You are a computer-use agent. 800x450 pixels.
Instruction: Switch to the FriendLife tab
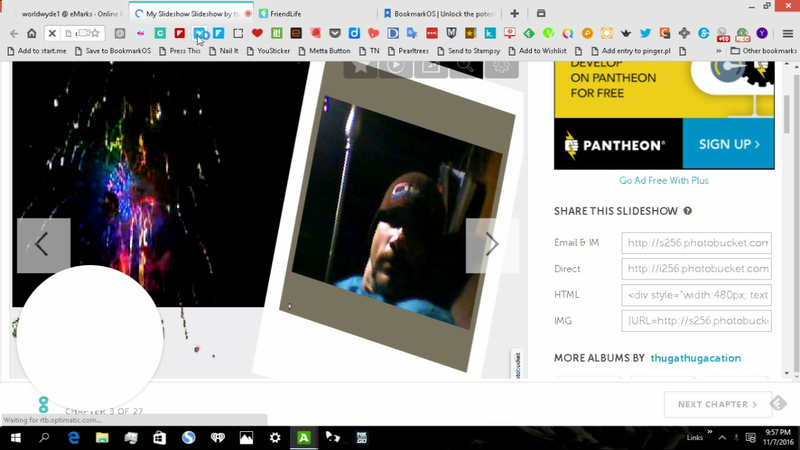(x=310, y=14)
